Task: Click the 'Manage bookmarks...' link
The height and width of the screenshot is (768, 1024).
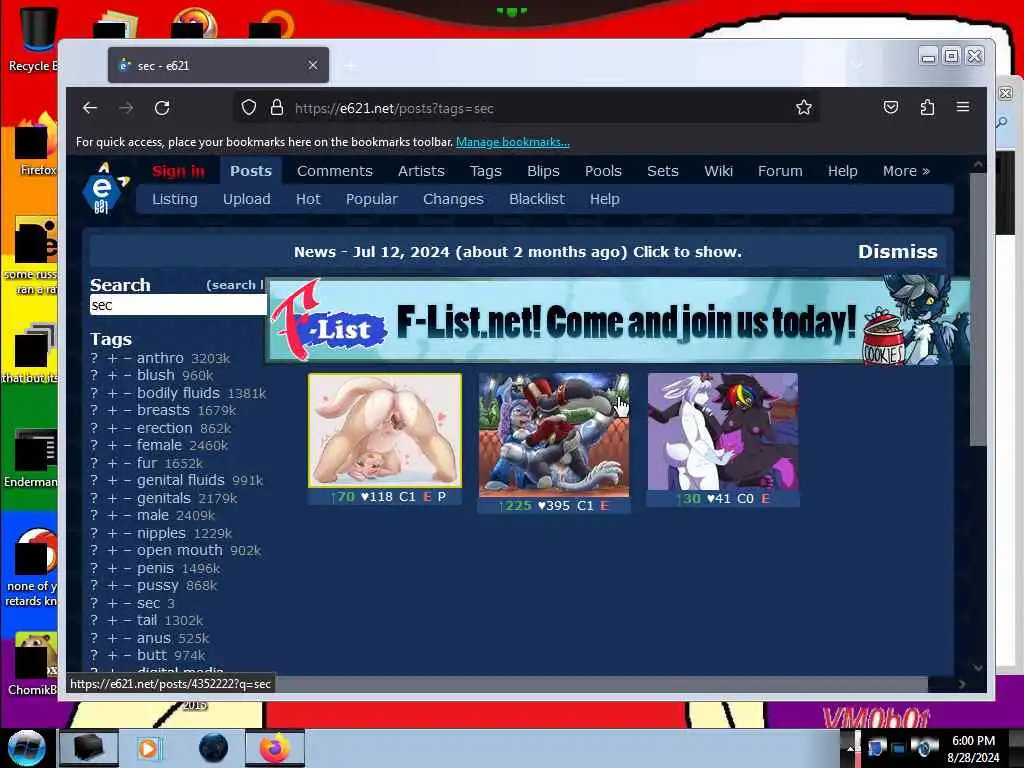Action: pyautogui.click(x=513, y=142)
